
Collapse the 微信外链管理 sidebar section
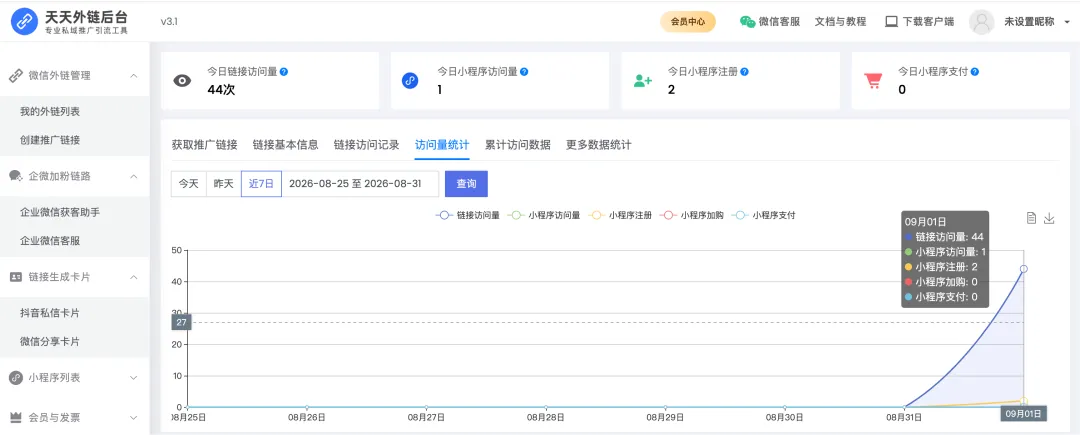(x=134, y=76)
